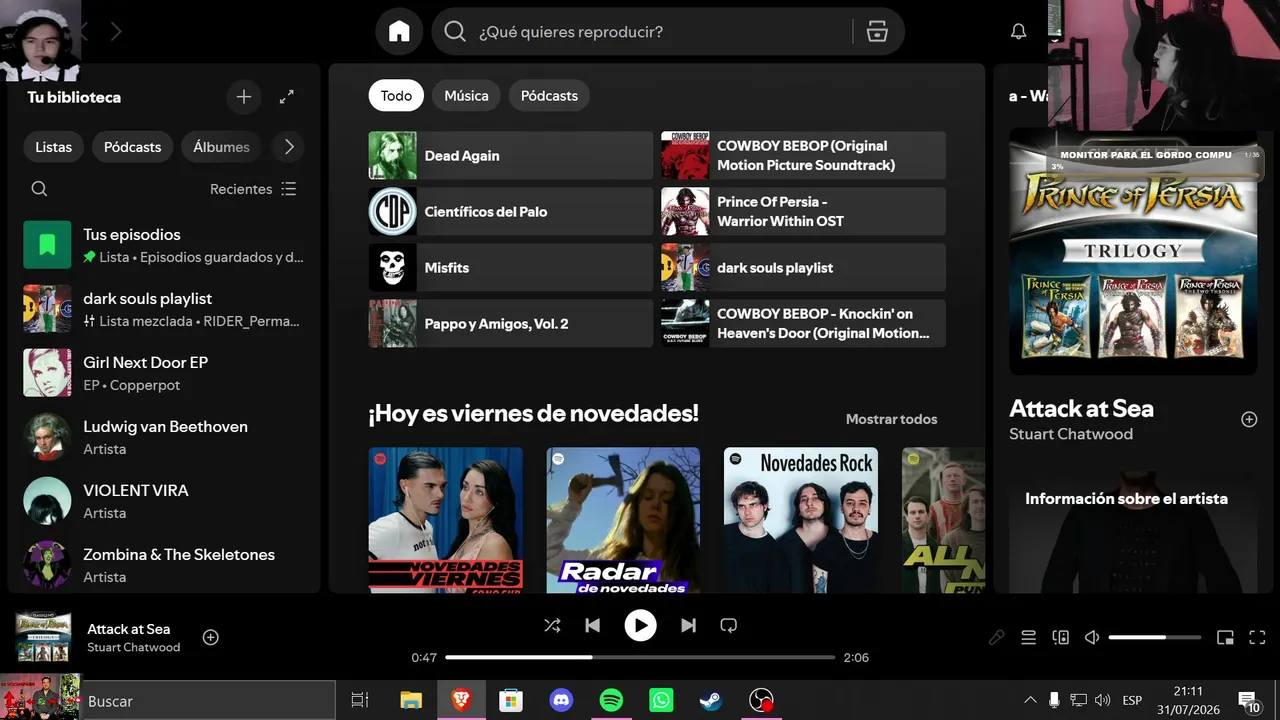Open Discord from the taskbar
This screenshot has height=720, width=1280.
pyautogui.click(x=561, y=701)
